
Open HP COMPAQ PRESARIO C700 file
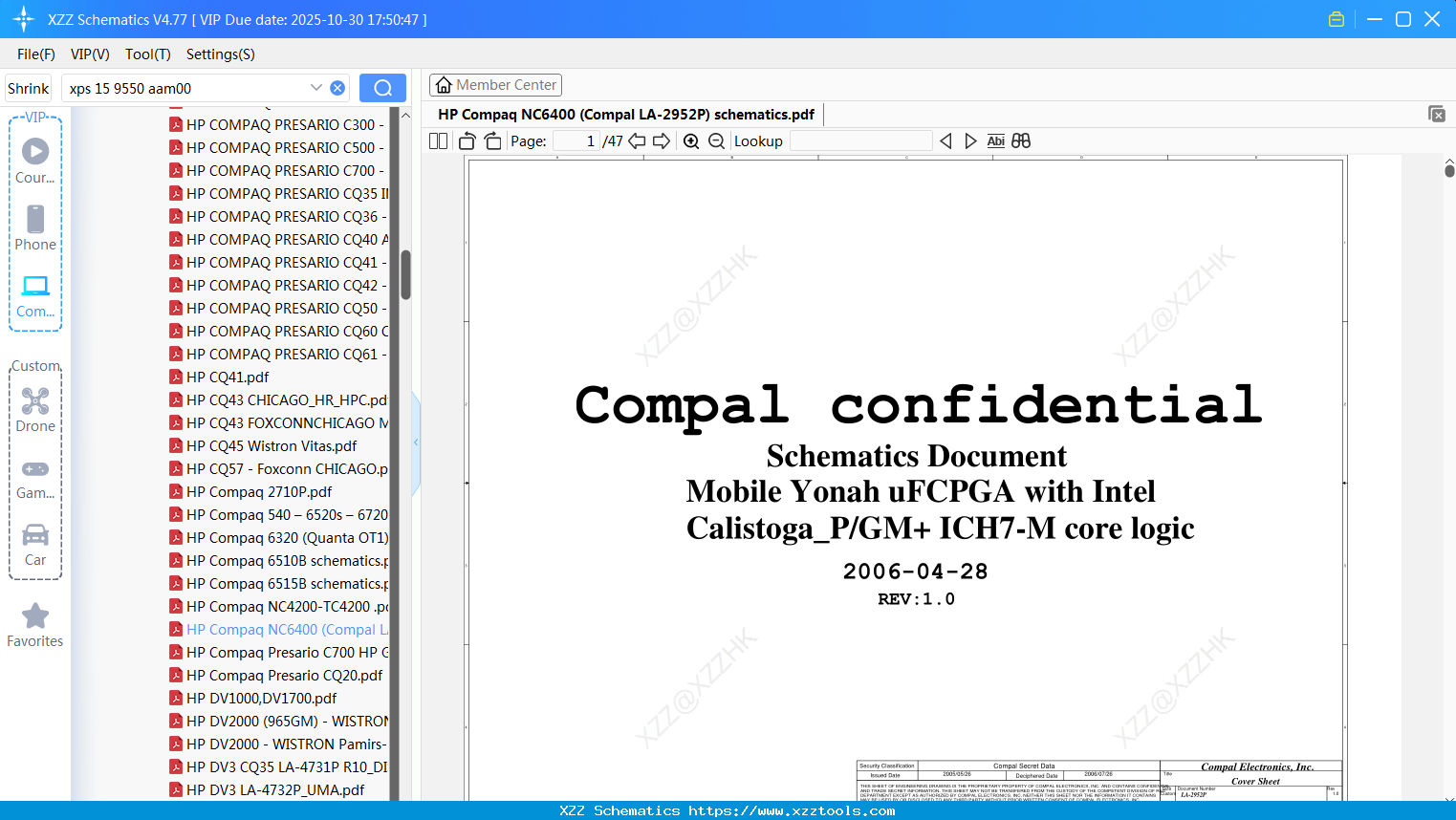[278, 170]
